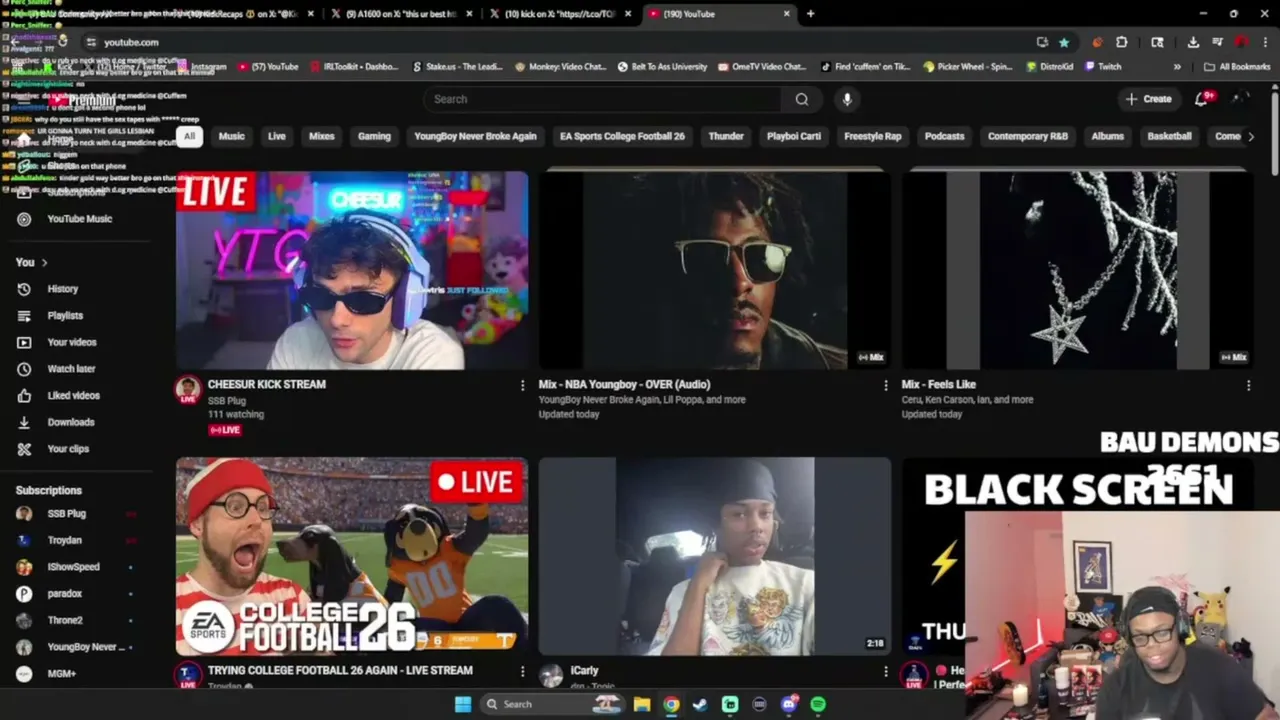The image size is (1280, 720).
Task: Open options for College Football 26 live stream
Action: pyautogui.click(x=522, y=671)
